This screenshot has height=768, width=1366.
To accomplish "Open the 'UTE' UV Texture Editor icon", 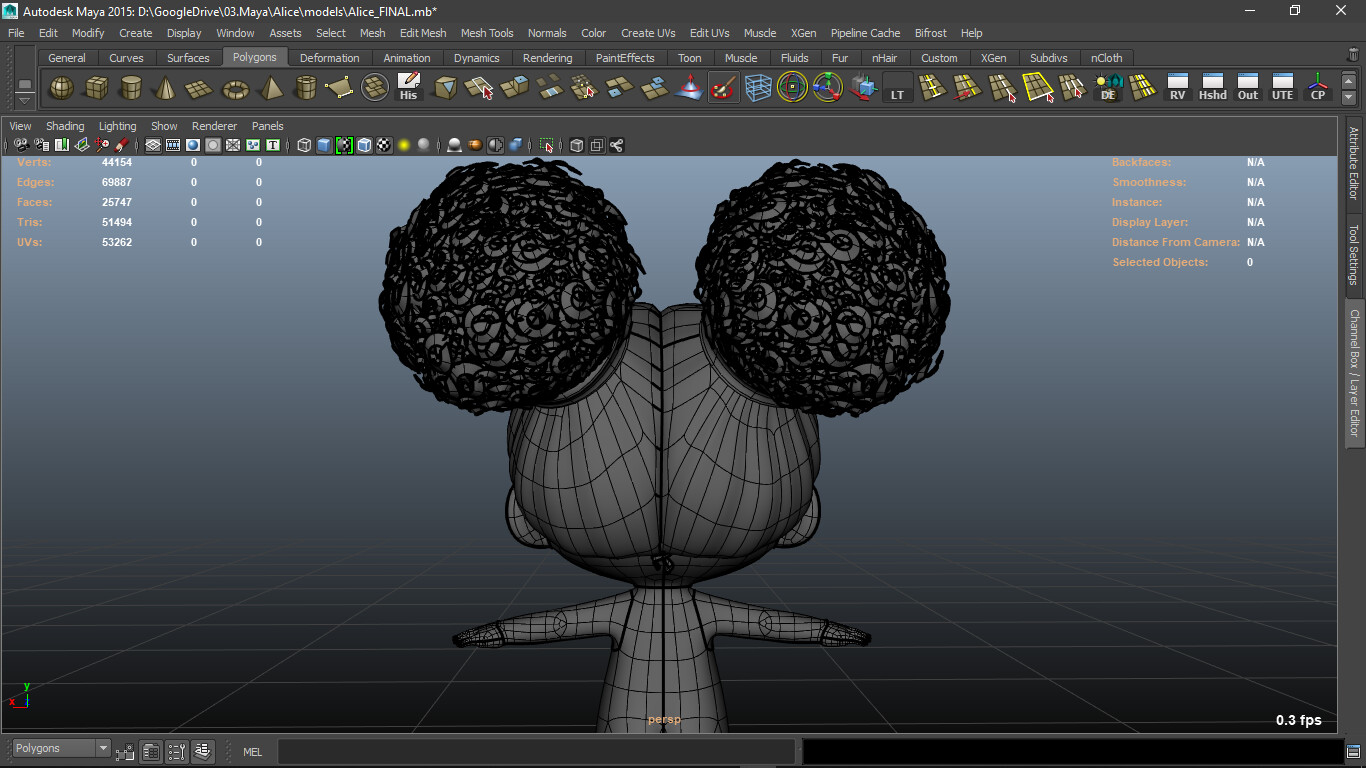I will tap(1282, 88).
